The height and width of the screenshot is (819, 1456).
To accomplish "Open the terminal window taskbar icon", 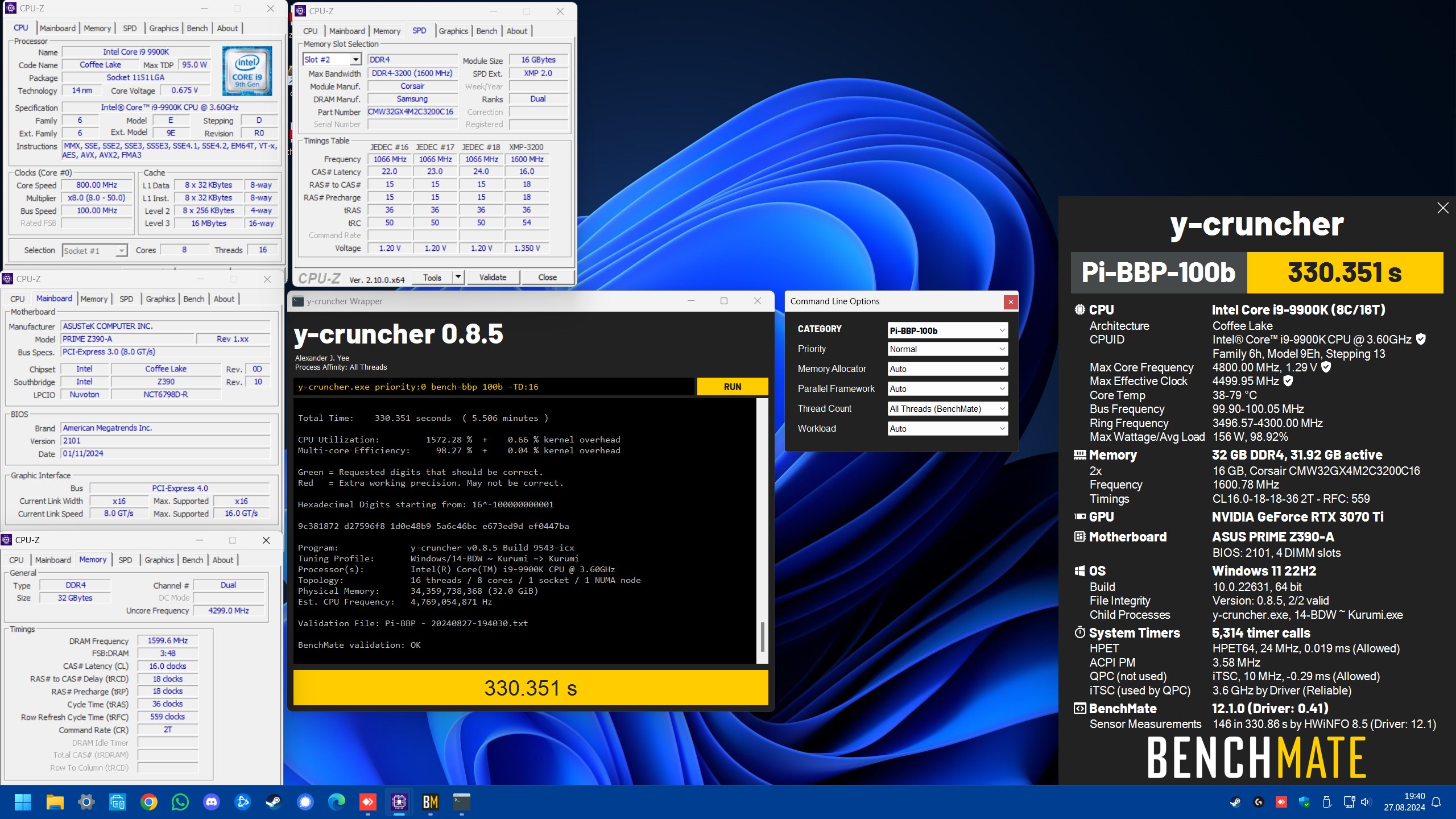I will (x=461, y=802).
